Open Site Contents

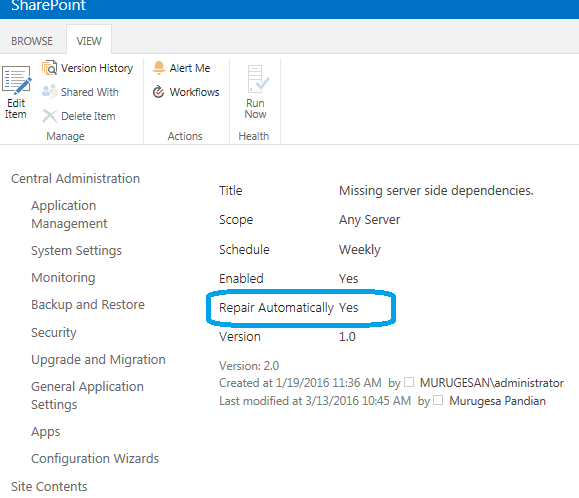click(49, 487)
